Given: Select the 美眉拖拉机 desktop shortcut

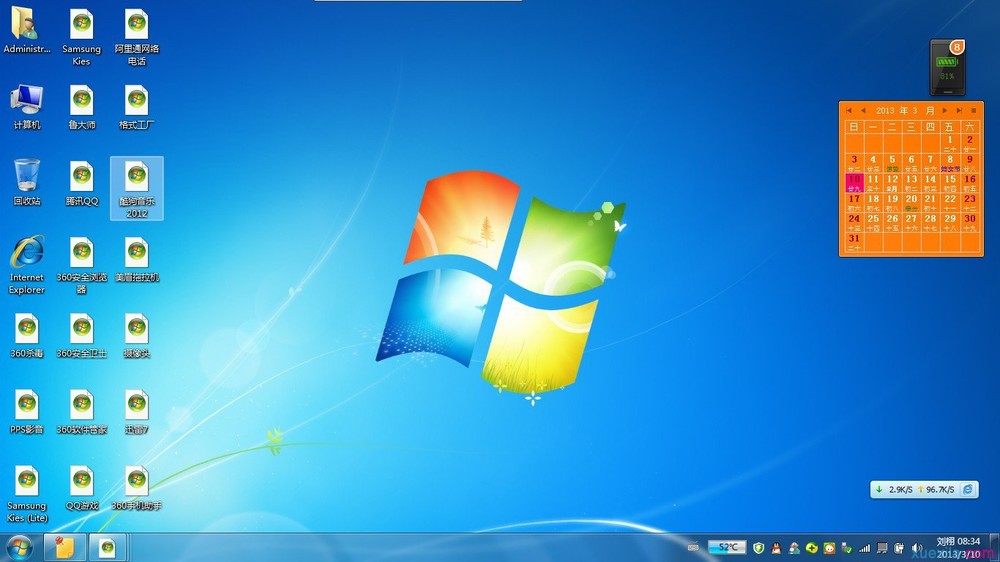Looking at the screenshot, I should 136,260.
